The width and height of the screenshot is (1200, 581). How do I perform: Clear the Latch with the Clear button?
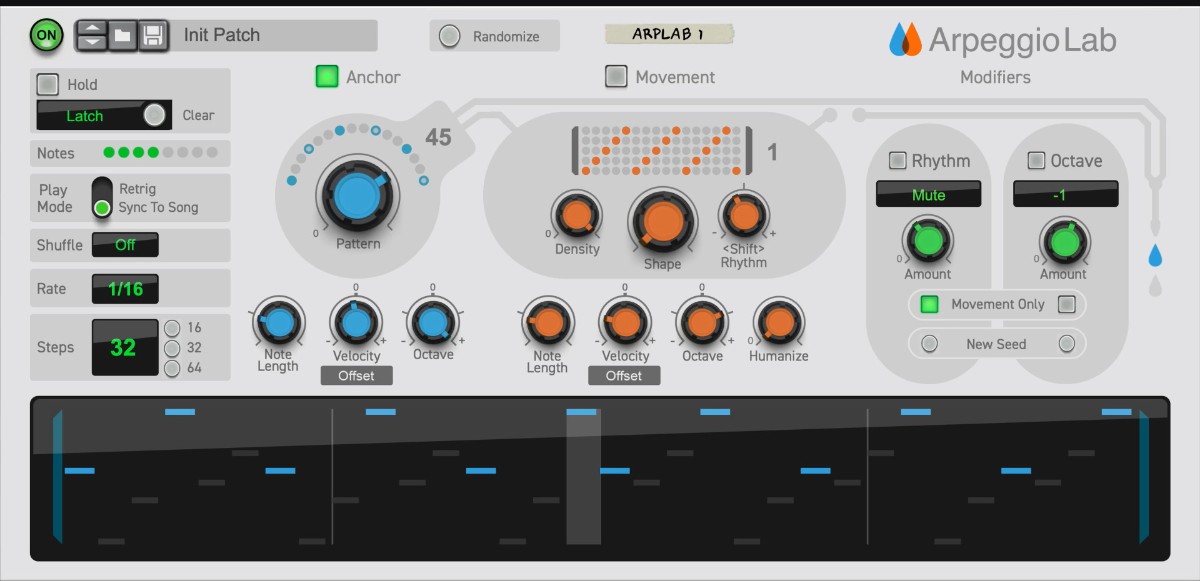[197, 115]
